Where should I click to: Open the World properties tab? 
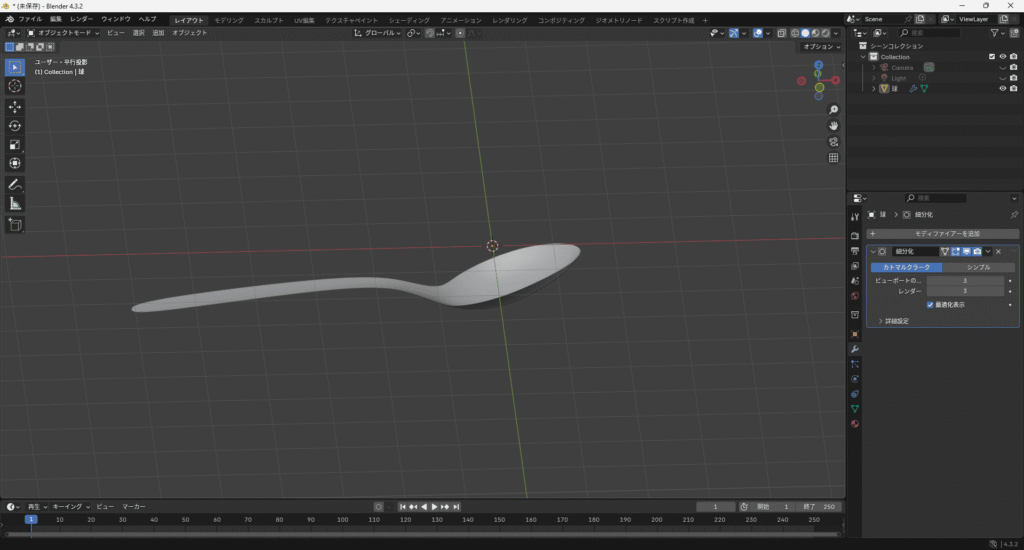pyautogui.click(x=855, y=296)
